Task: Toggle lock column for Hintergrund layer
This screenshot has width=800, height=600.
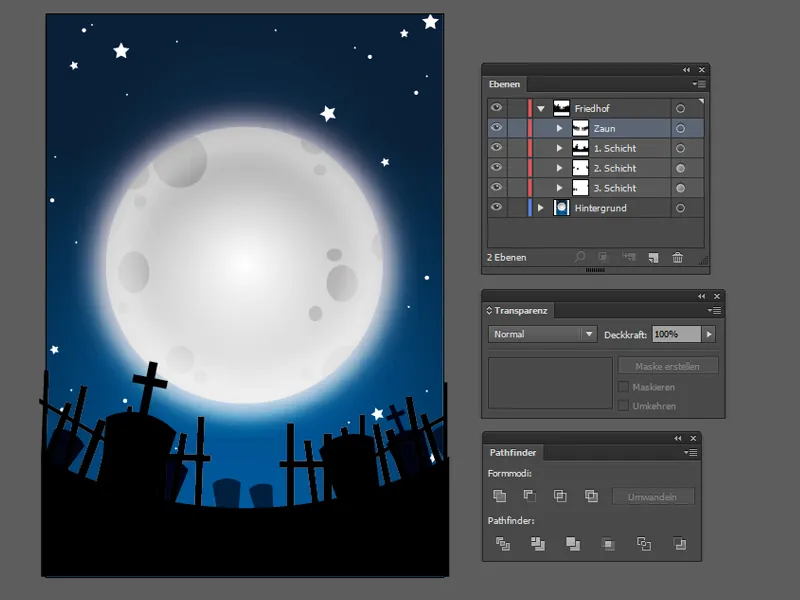Action: pos(516,208)
